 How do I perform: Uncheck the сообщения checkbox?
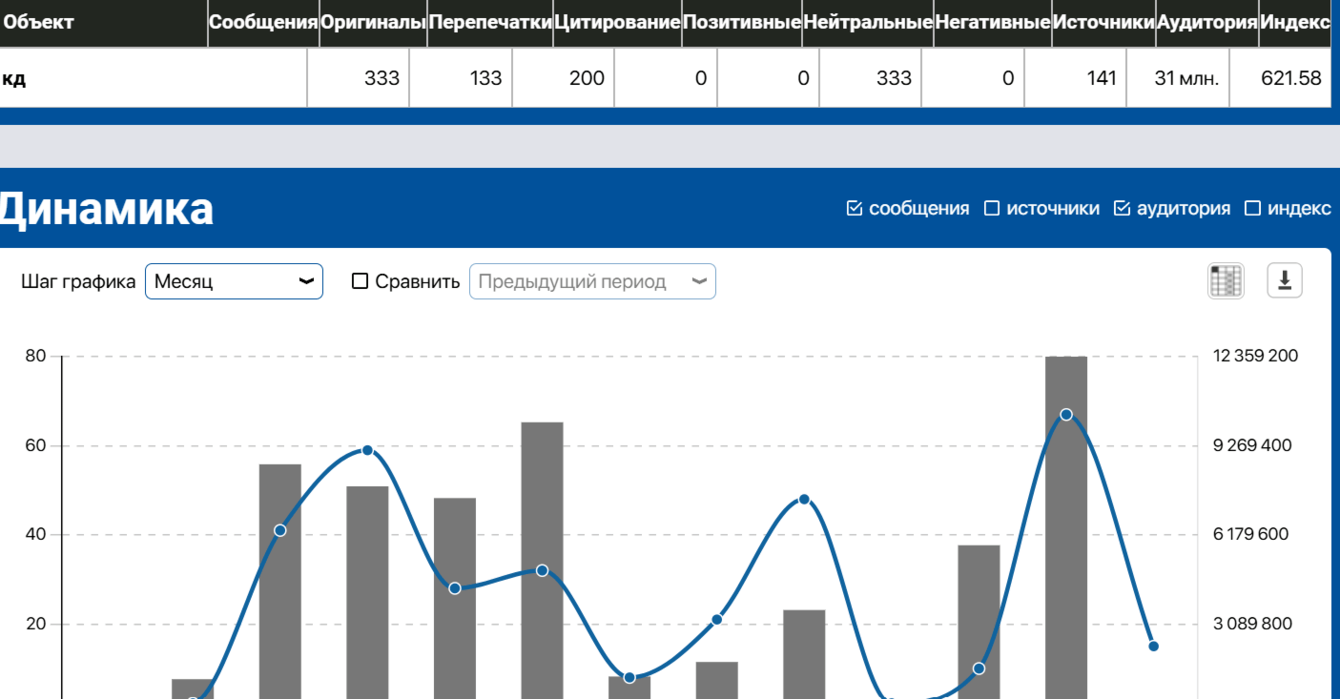(x=854, y=208)
